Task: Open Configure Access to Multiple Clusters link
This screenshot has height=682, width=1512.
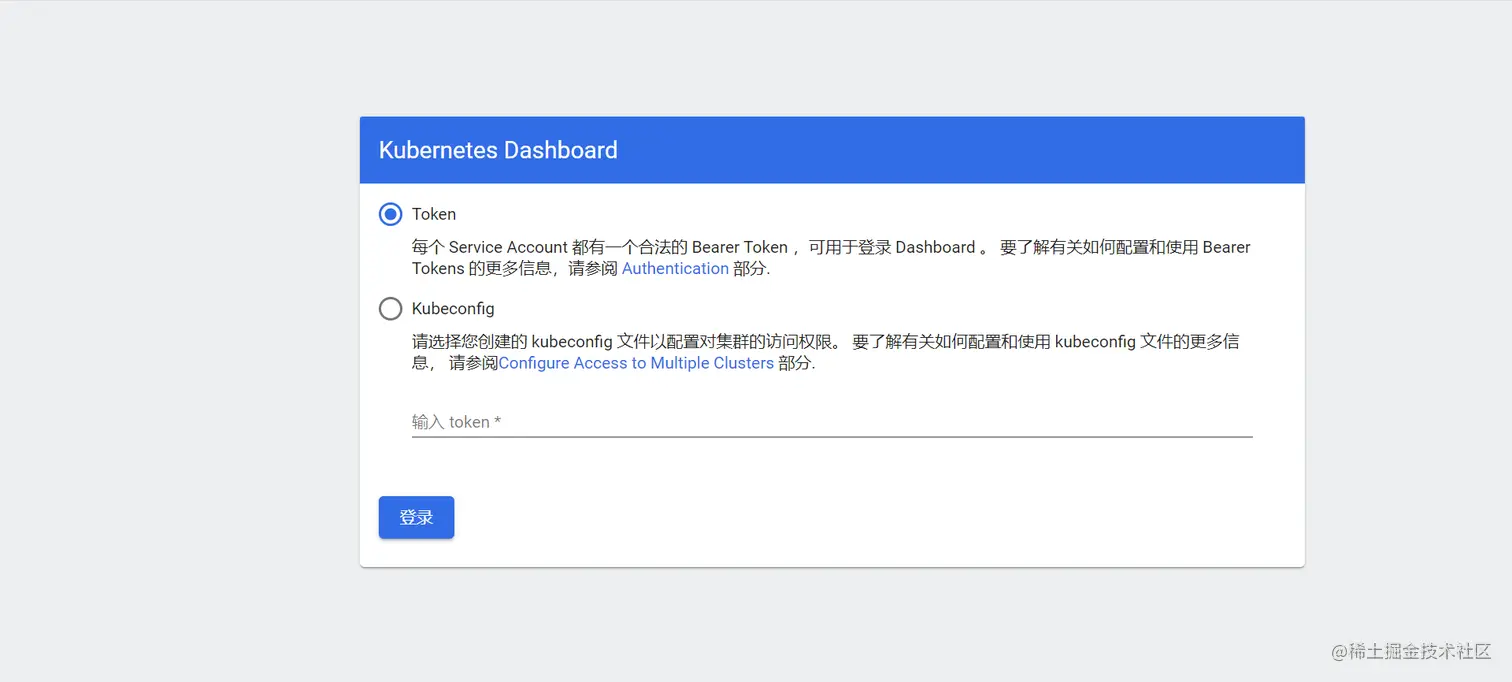Action: click(x=636, y=363)
